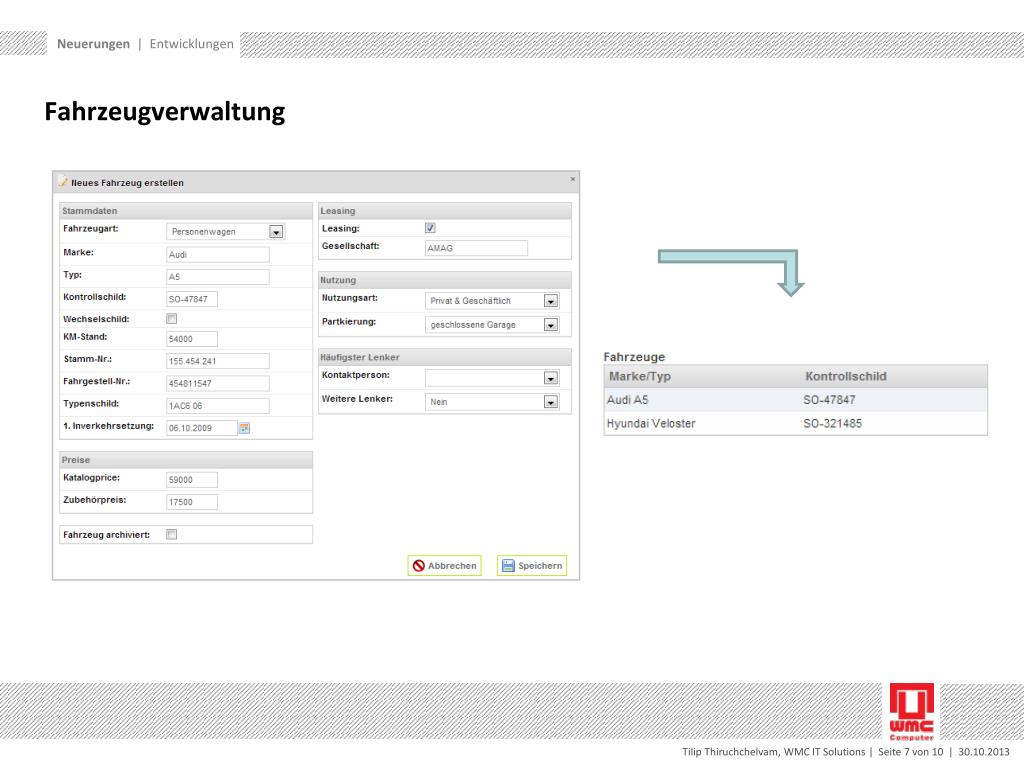1024x768 pixels.
Task: Focus the Katalogprice field
Action: point(192,480)
